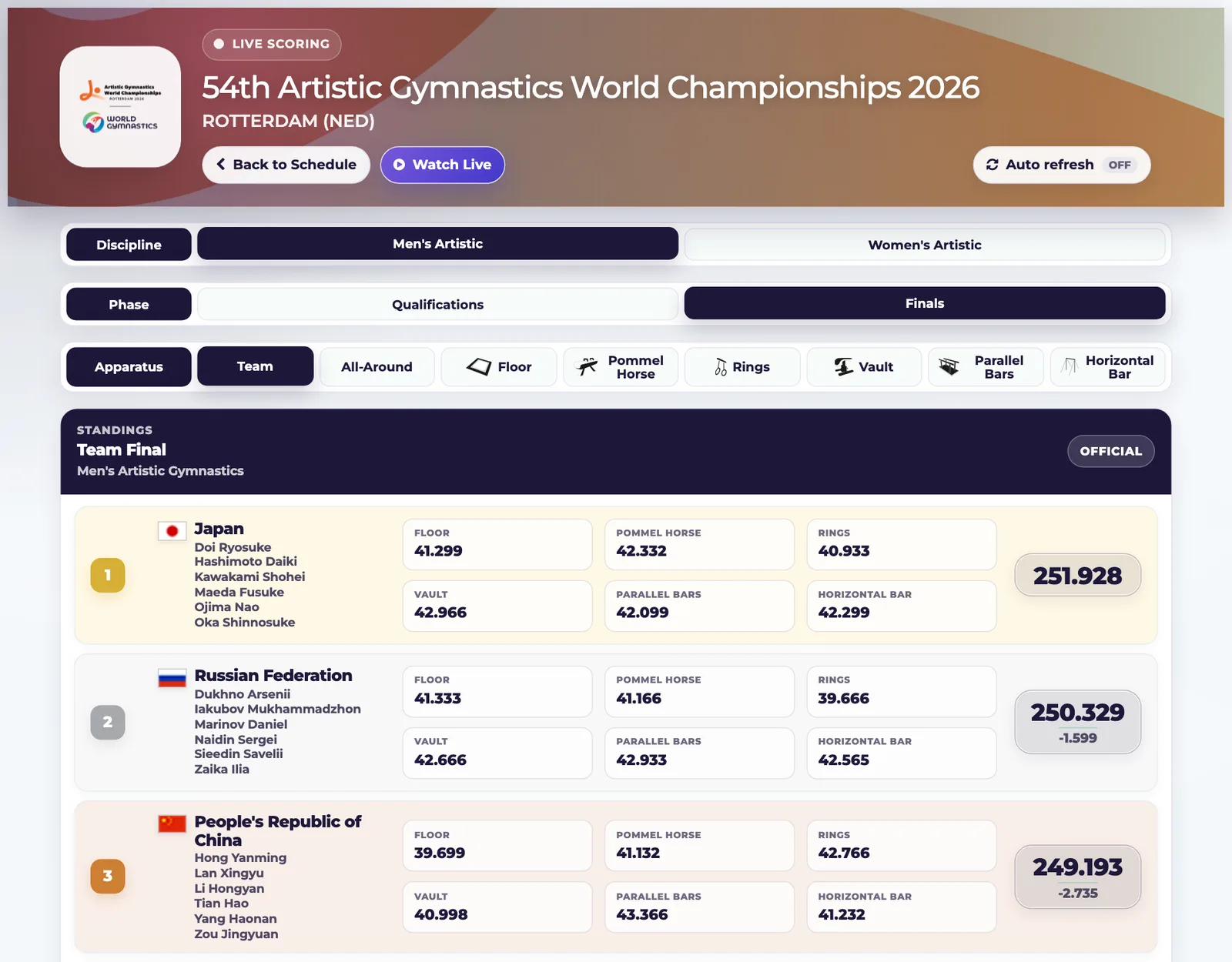
Task: Click the rank 2 silver badge
Action: [108, 722]
